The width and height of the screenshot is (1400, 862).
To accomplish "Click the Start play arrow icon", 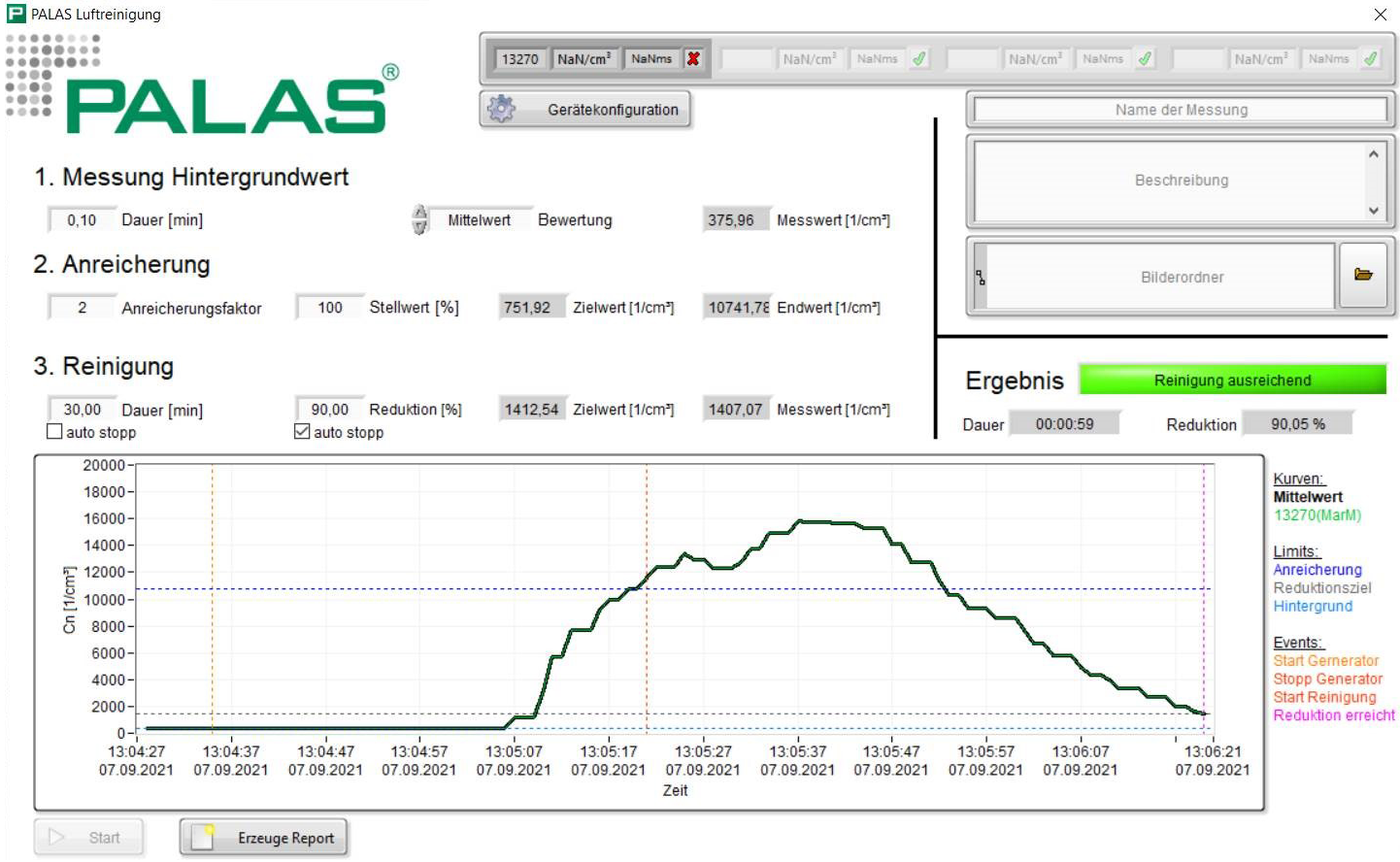I will (56, 837).
